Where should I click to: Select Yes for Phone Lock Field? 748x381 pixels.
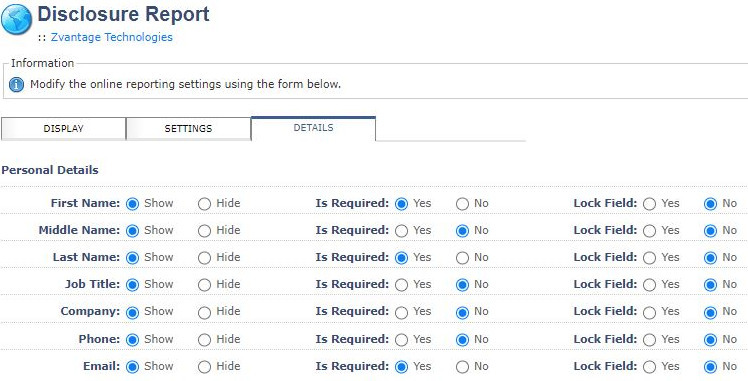[x=649, y=340]
